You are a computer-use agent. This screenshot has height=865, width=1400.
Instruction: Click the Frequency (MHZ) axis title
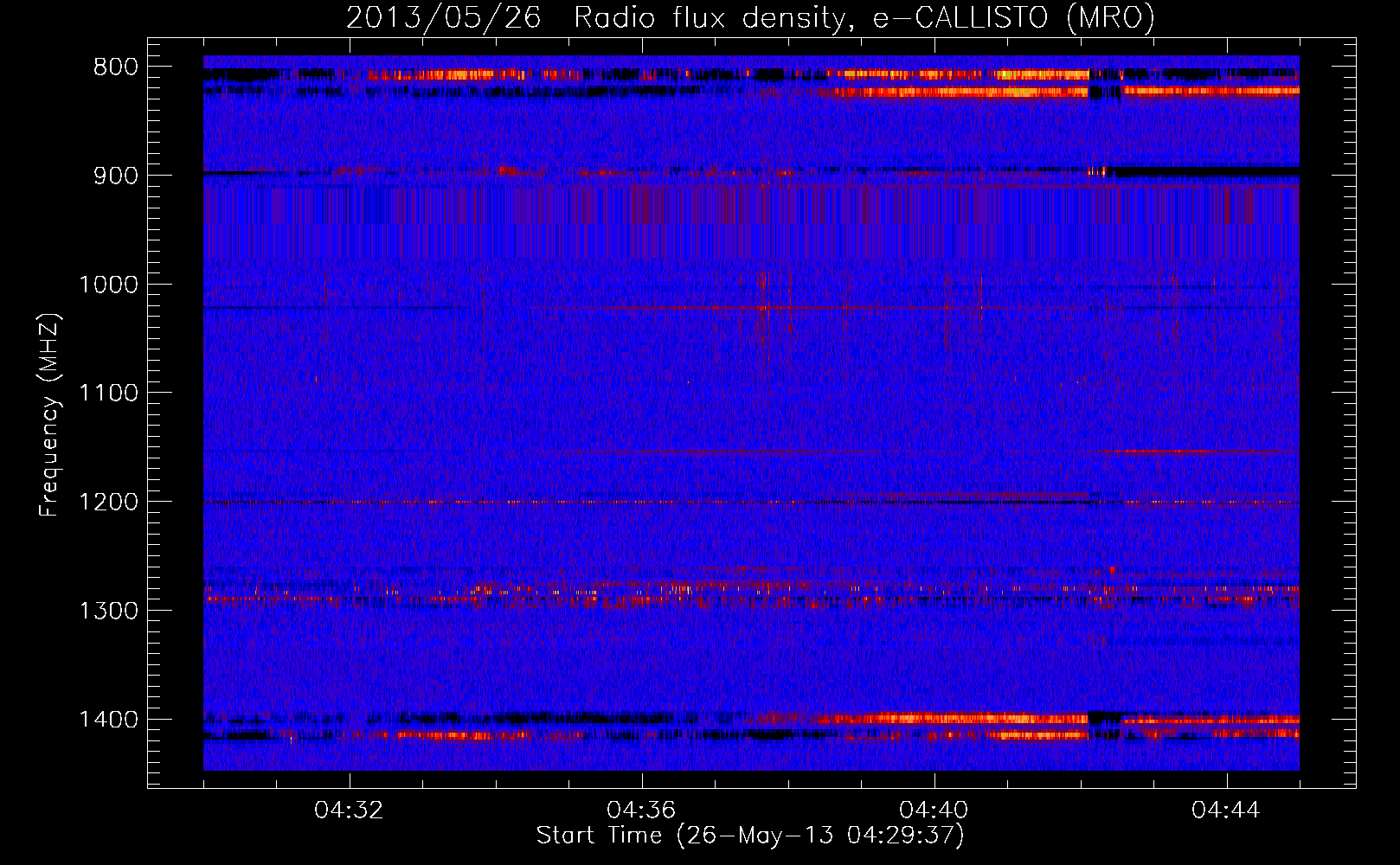pos(50,414)
